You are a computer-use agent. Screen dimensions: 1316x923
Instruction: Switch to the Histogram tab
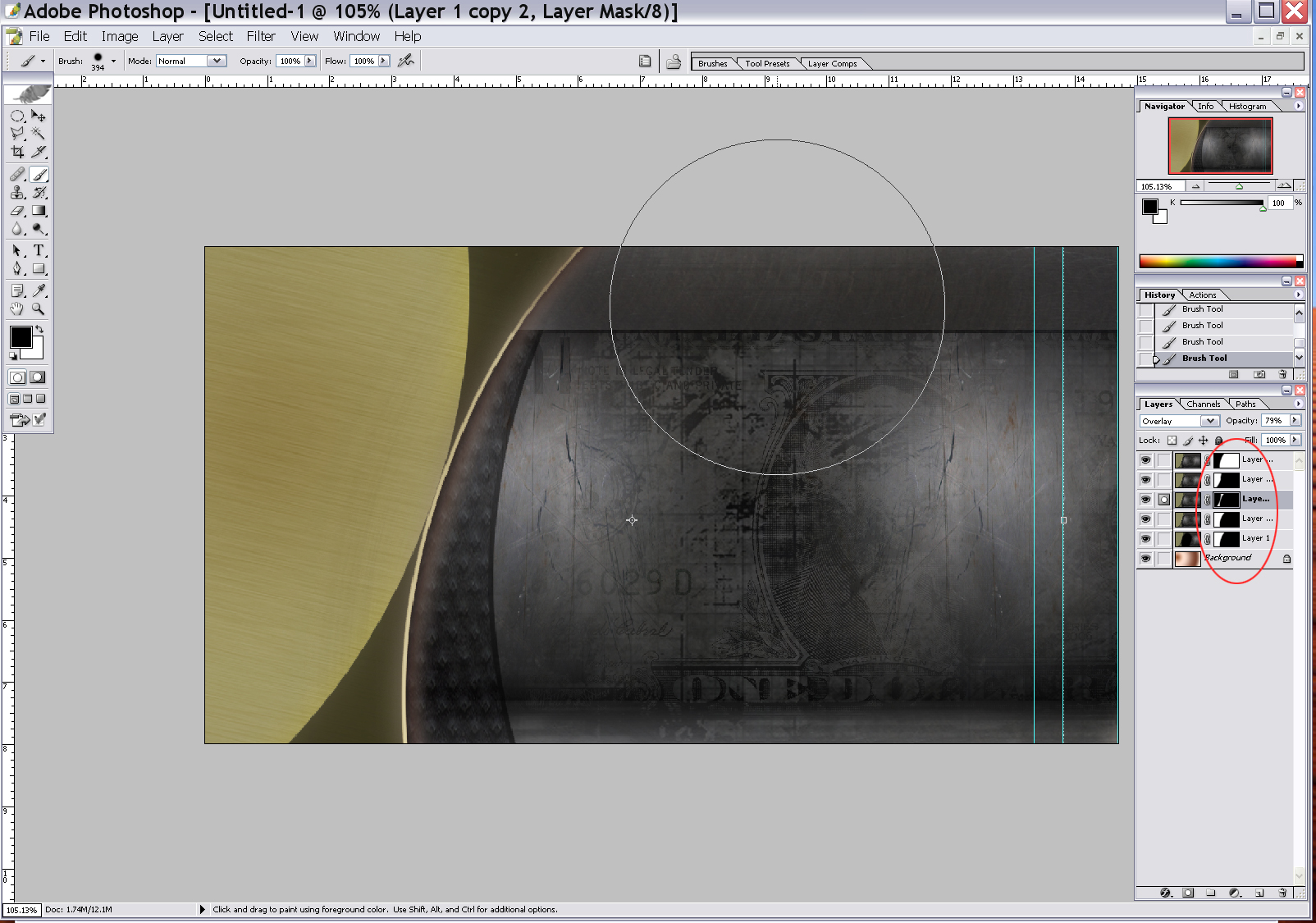click(x=1247, y=106)
